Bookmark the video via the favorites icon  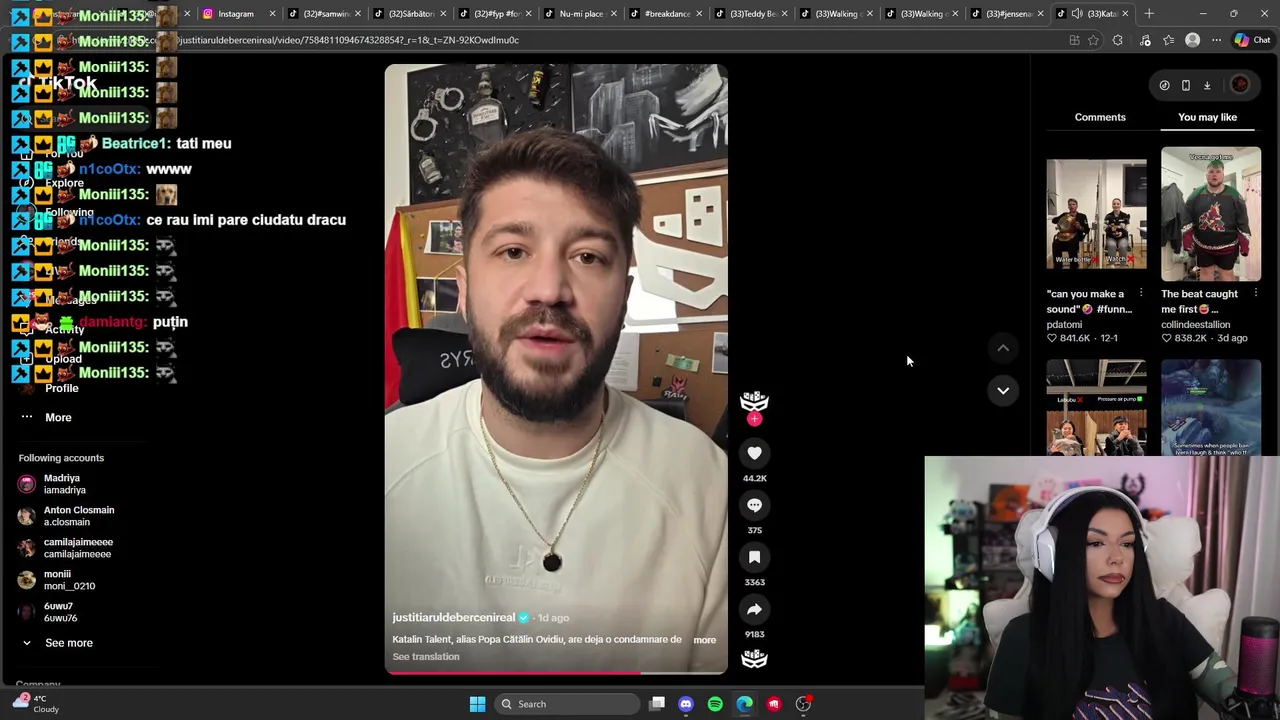[754, 557]
